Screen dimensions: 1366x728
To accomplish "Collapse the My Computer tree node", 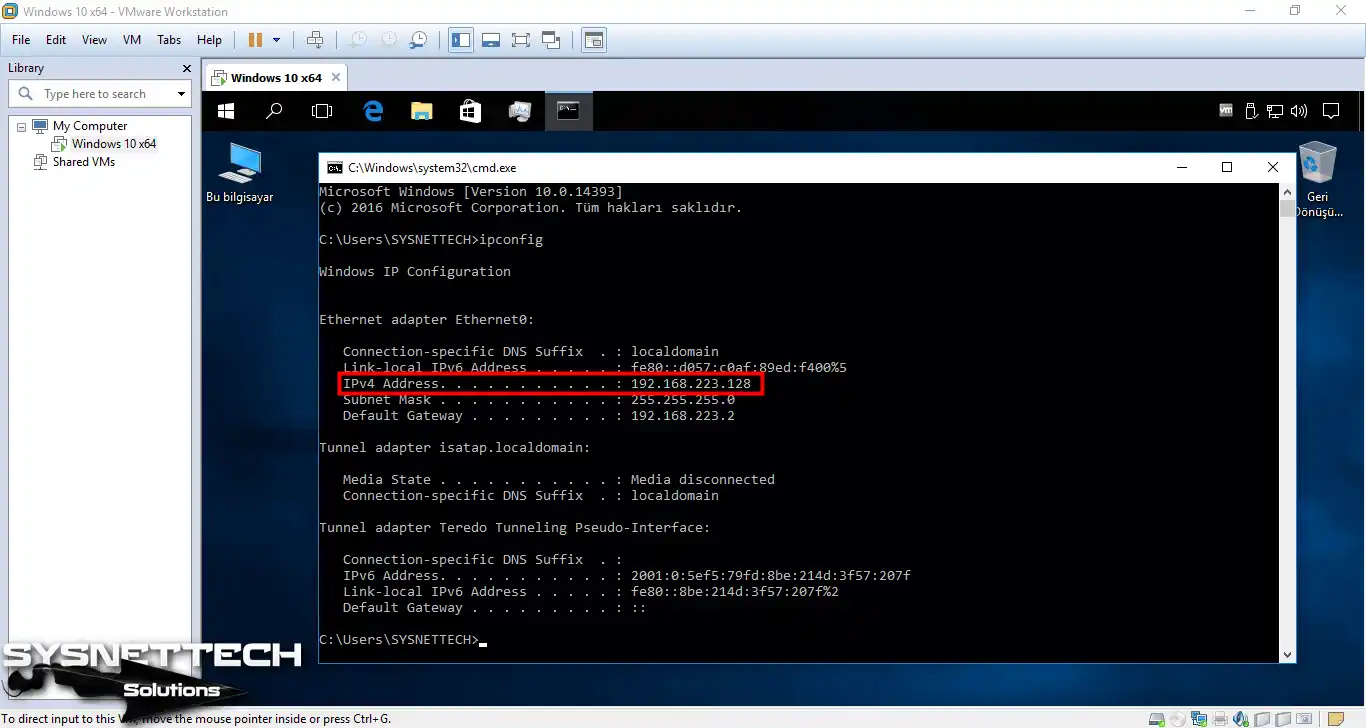I will click(x=22, y=125).
